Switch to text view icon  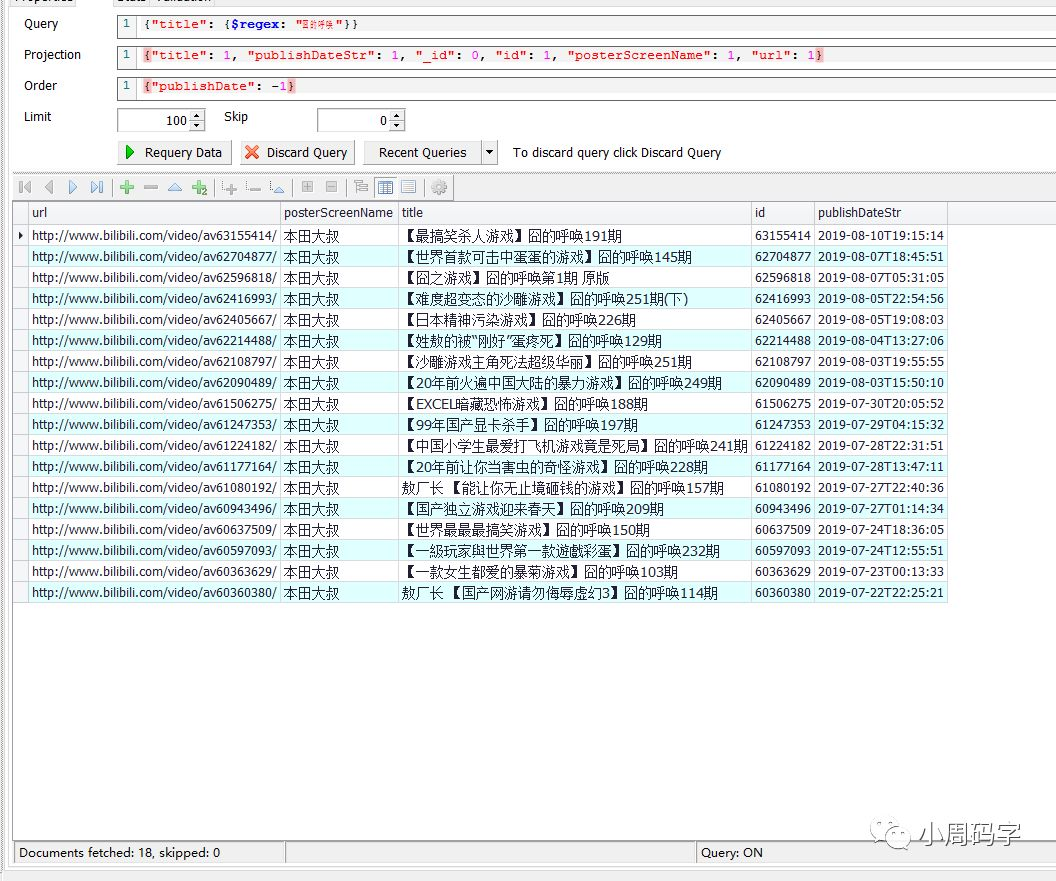point(409,187)
